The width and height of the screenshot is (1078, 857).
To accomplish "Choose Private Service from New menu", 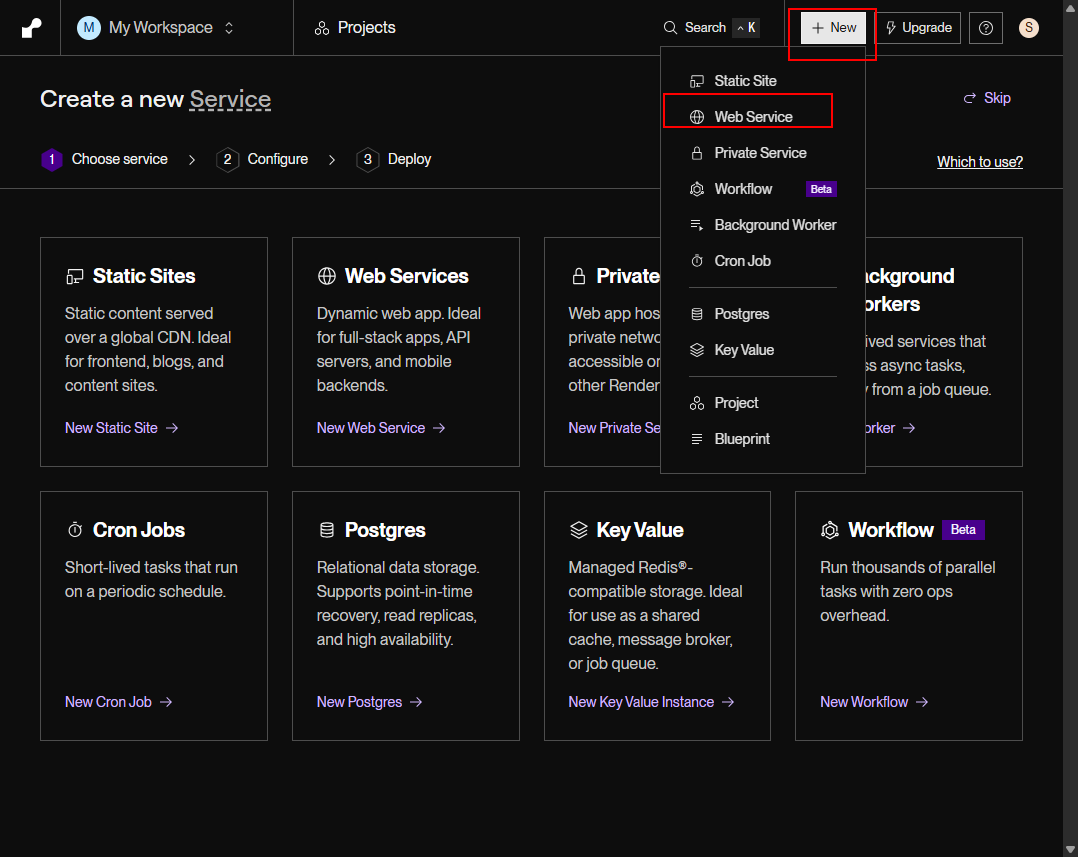I will coord(762,153).
